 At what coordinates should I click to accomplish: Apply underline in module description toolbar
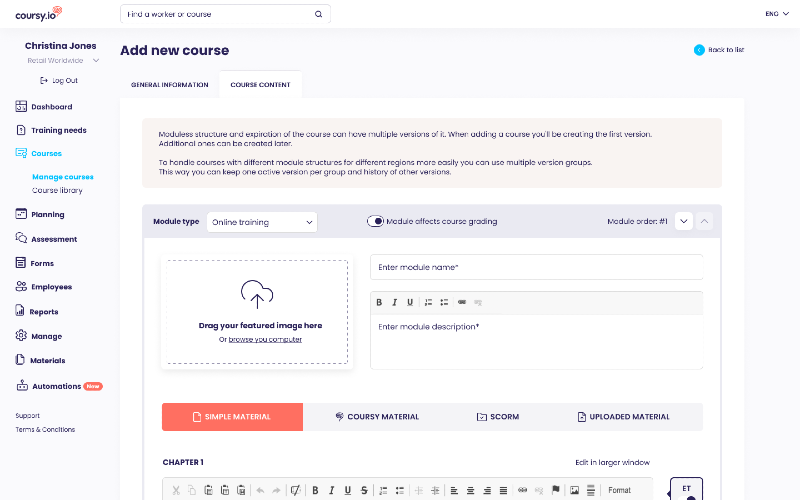coord(410,303)
